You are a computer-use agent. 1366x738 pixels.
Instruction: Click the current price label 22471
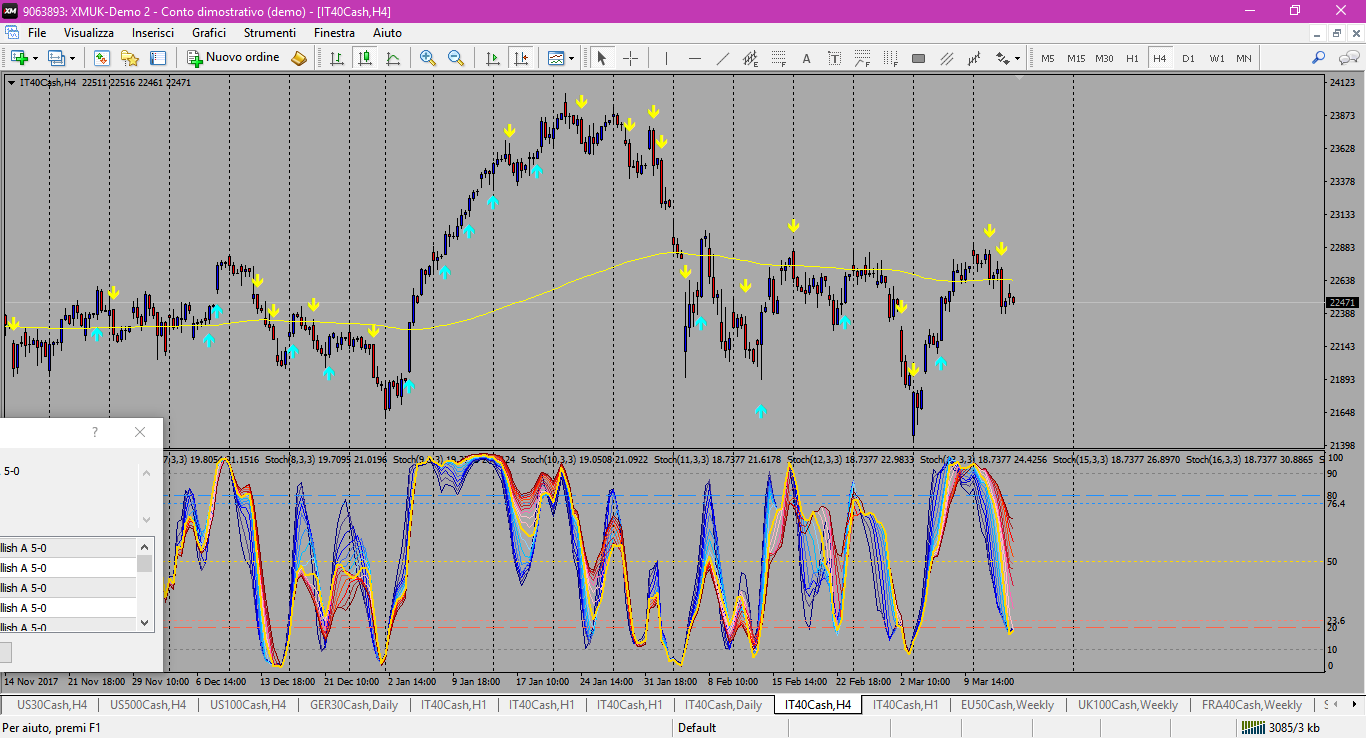point(1342,302)
